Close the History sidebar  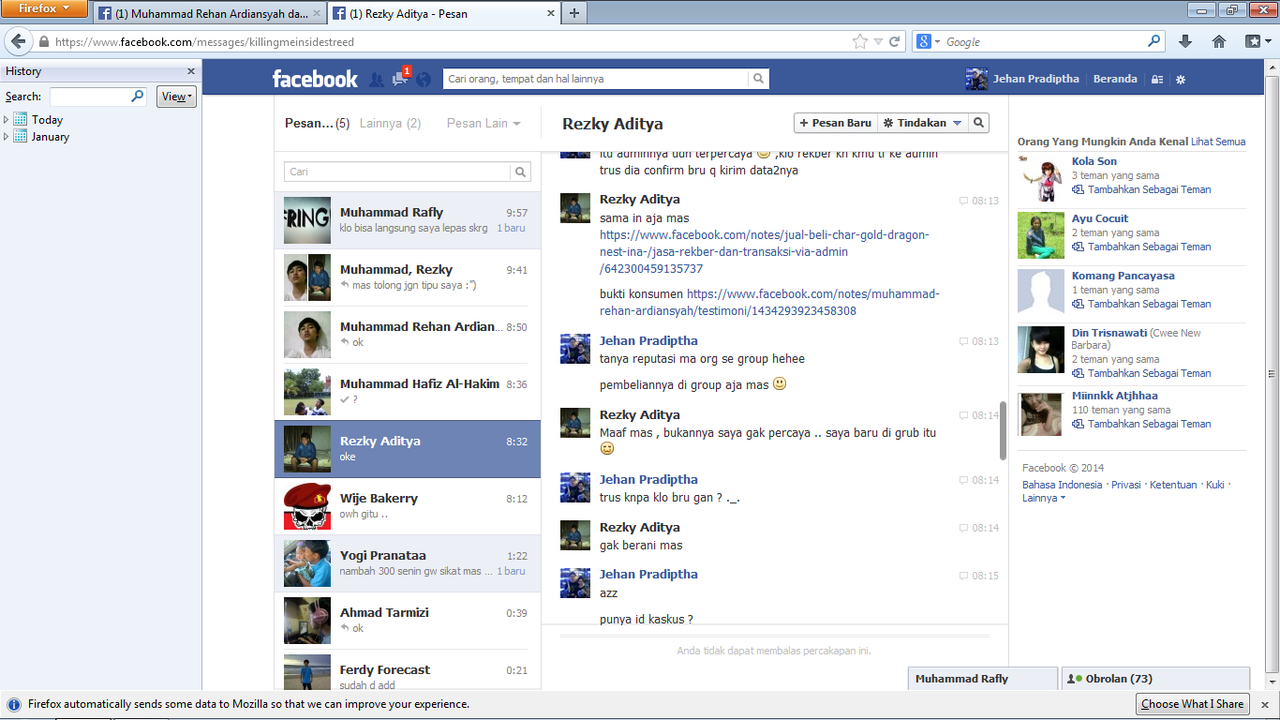[x=191, y=71]
